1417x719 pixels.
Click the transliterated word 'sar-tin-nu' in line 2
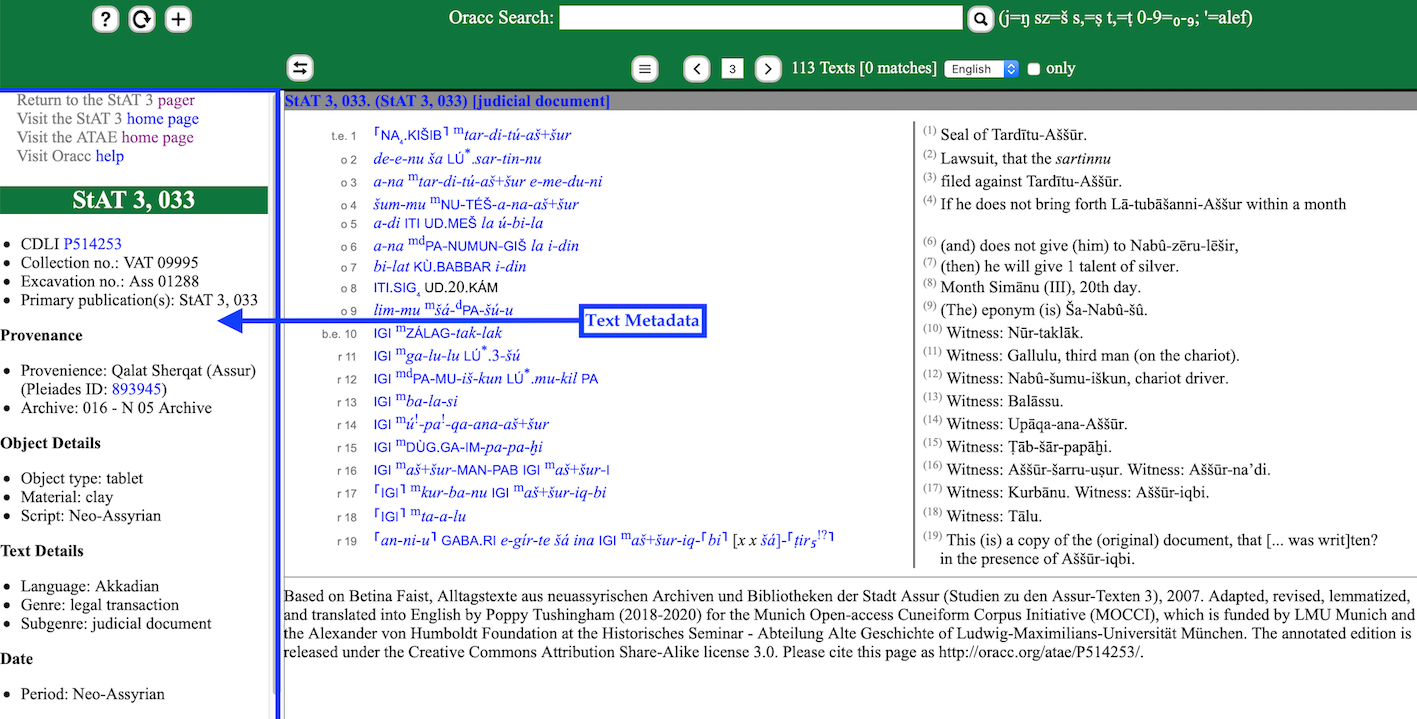point(508,159)
